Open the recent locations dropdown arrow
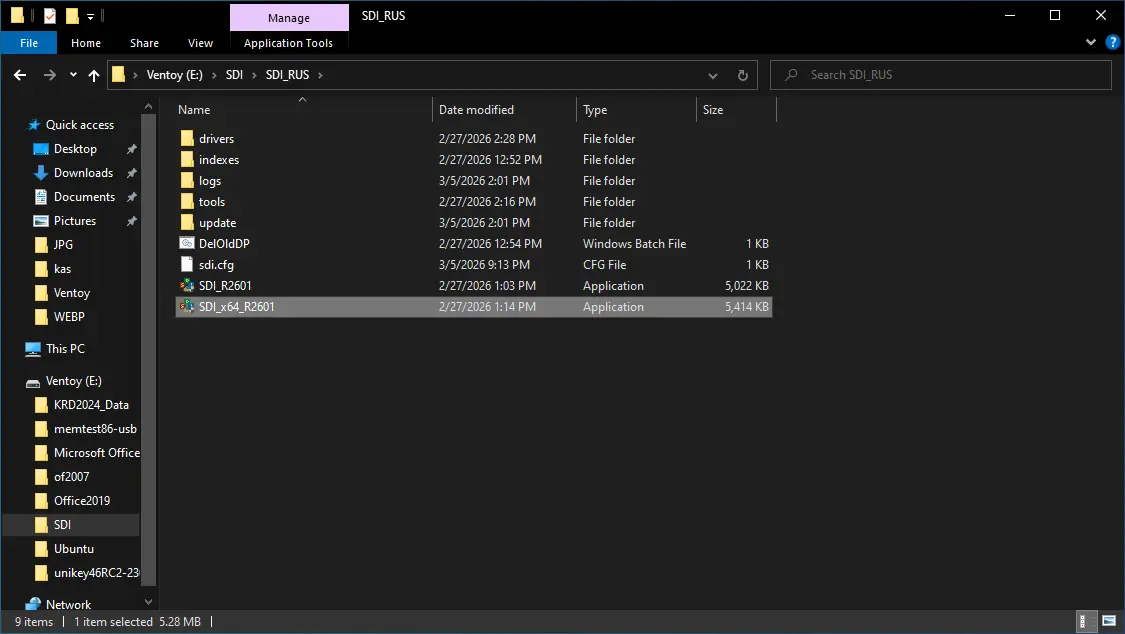The height and width of the screenshot is (634, 1125). 73,75
